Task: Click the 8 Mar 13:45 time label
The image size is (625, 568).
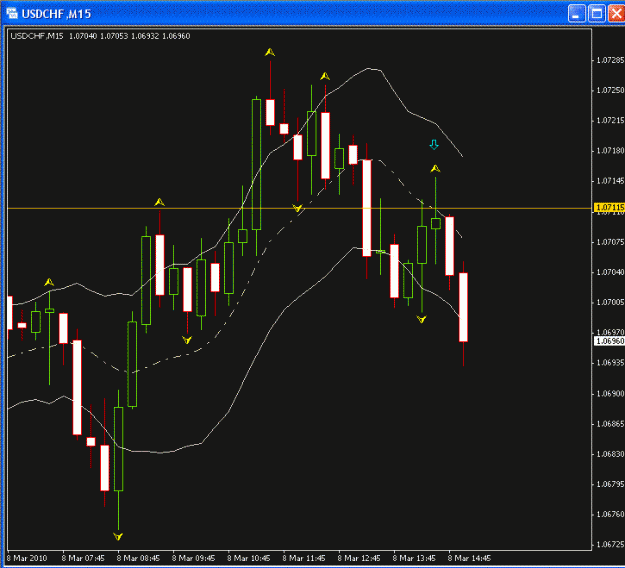Action: (x=414, y=558)
